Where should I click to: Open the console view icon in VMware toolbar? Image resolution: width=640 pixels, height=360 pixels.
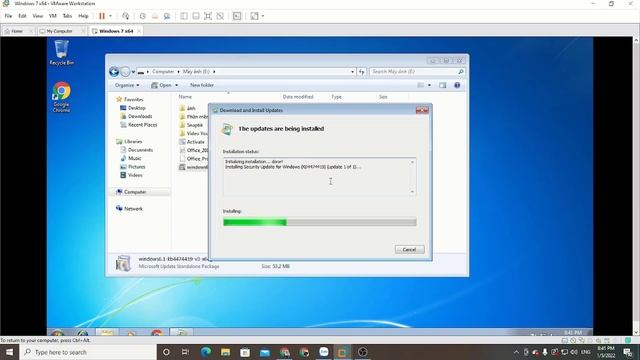pyautogui.click(x=237, y=16)
